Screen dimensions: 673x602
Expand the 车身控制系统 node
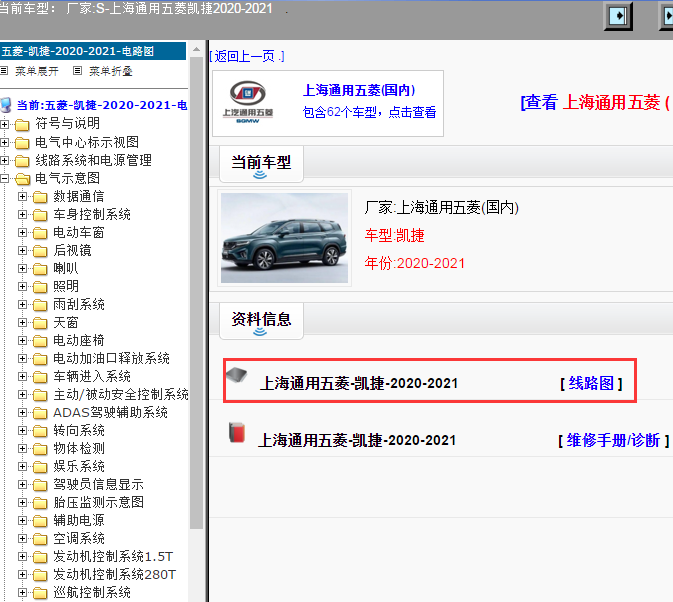pos(22,215)
